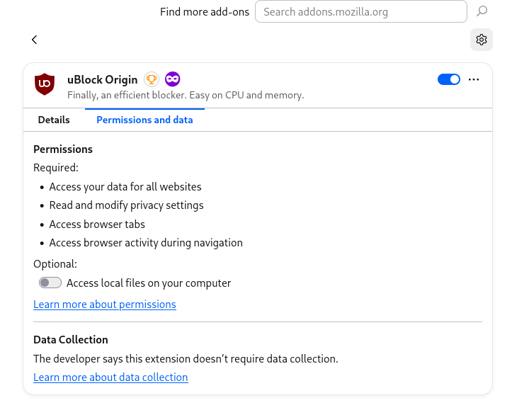Image resolution: width=512 pixels, height=410 pixels.
Task: Click the search magnifier icon
Action: 482,11
